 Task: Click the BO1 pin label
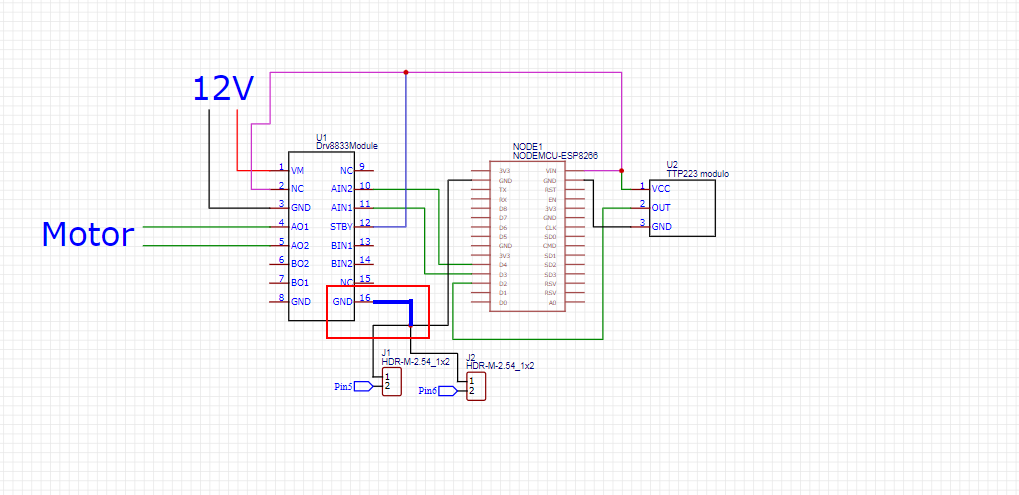coord(300,283)
